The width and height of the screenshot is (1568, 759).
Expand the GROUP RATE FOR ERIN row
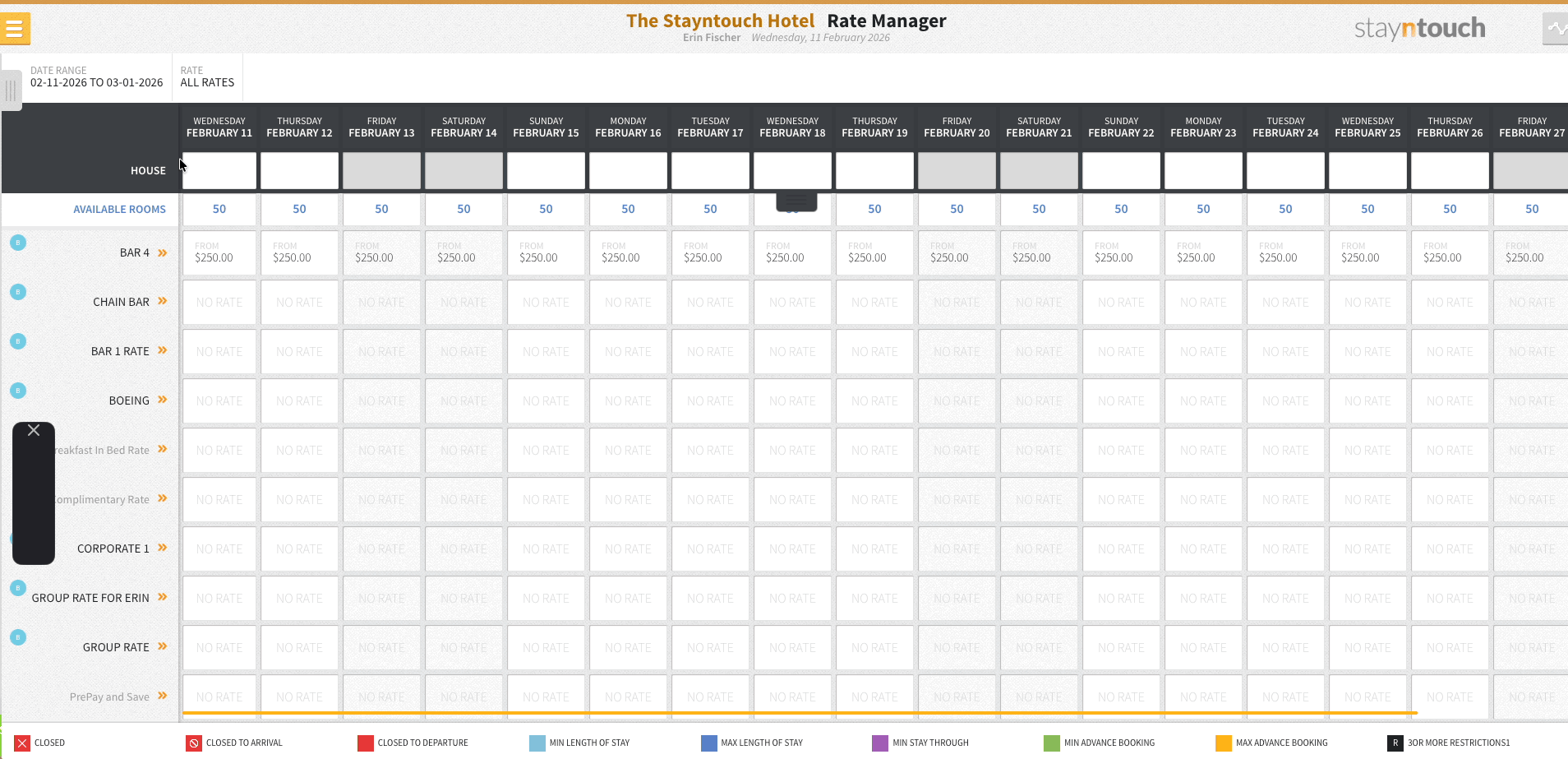tap(163, 597)
